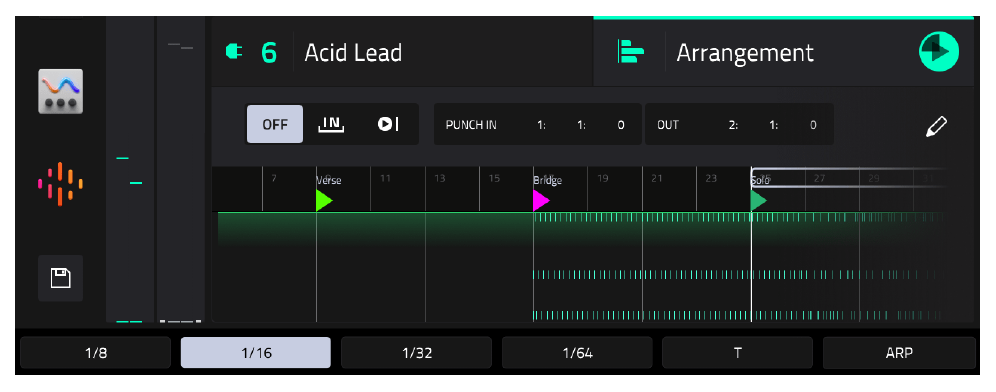Turn punch recording OFF
996x392 pixels.
[x=275, y=124]
